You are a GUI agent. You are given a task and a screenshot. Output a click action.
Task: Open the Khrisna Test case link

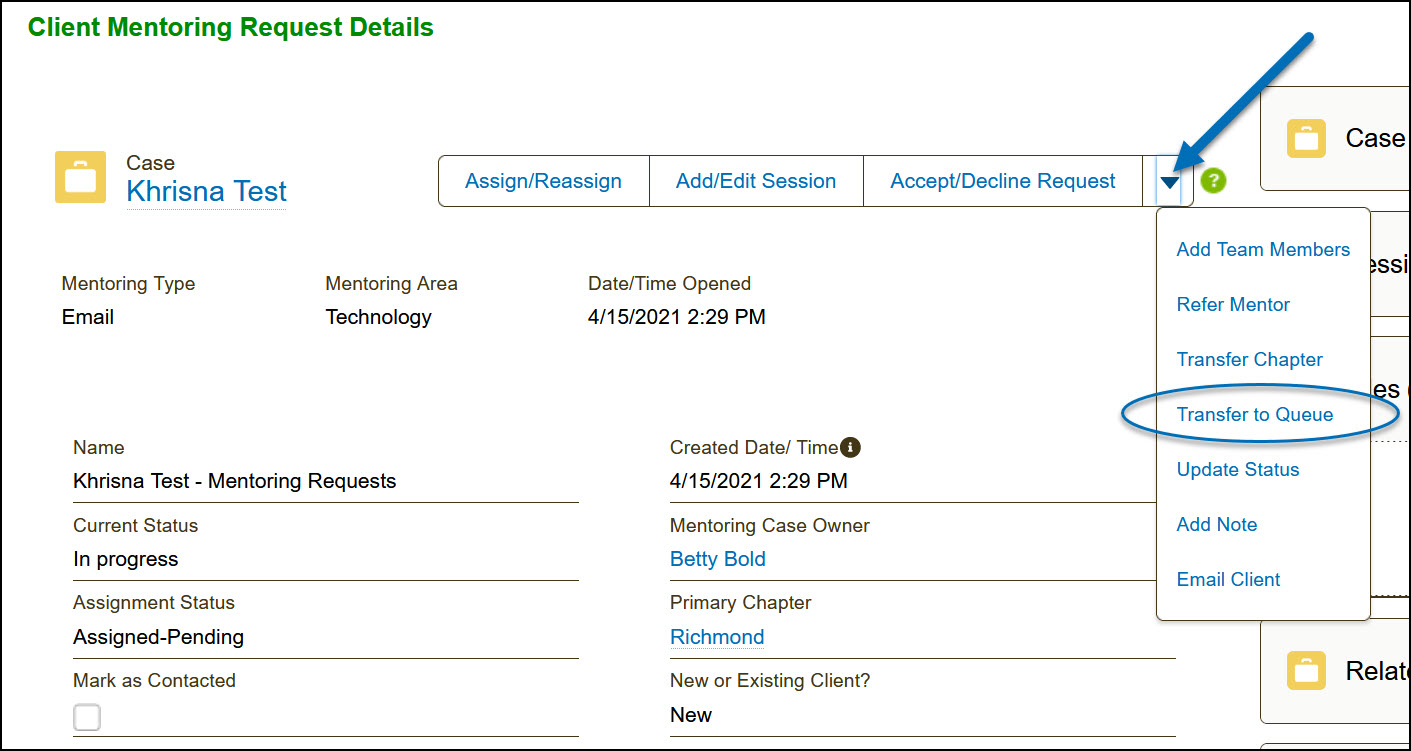click(206, 191)
